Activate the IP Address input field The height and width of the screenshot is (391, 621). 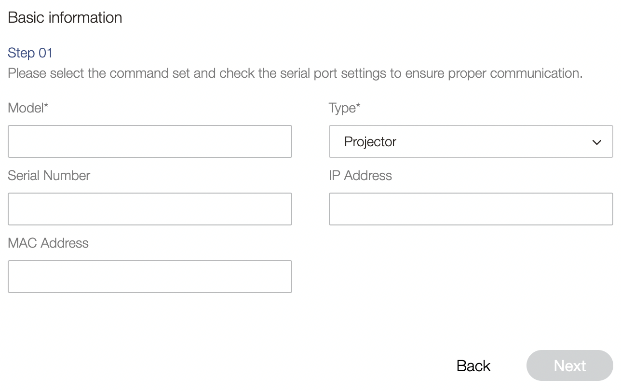click(471, 209)
